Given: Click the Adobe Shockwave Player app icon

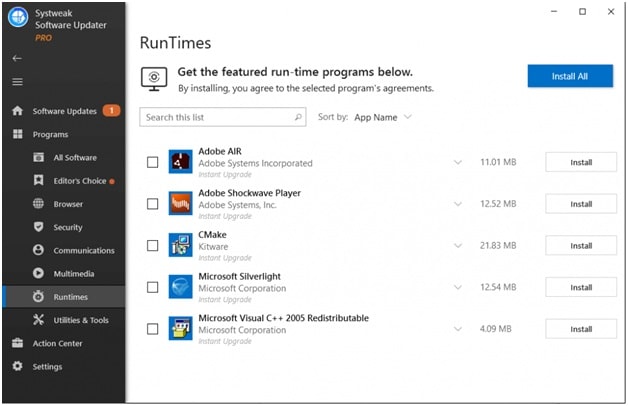Looking at the screenshot, I should pyautogui.click(x=180, y=203).
